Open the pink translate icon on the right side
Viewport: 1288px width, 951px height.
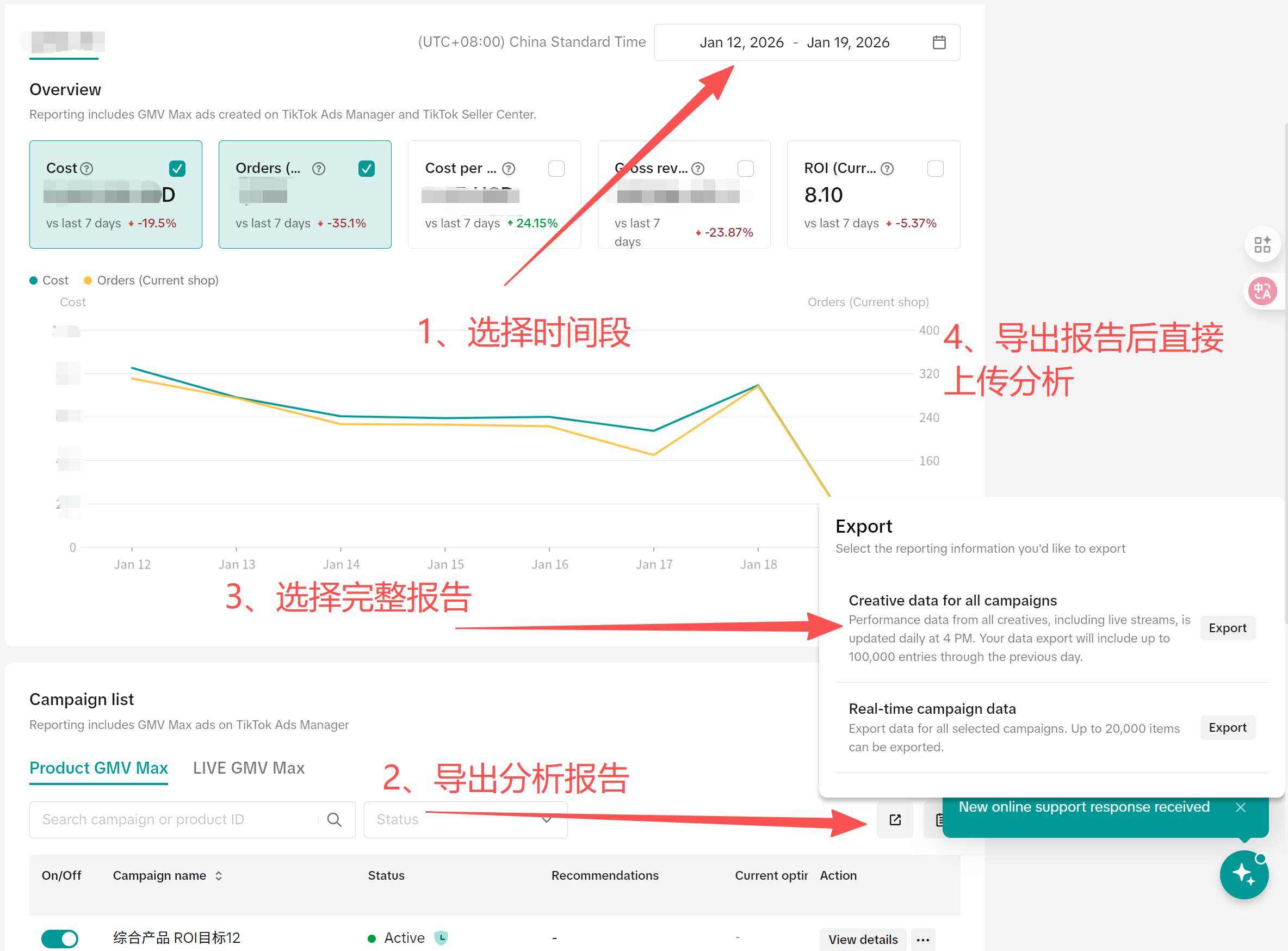click(x=1264, y=291)
